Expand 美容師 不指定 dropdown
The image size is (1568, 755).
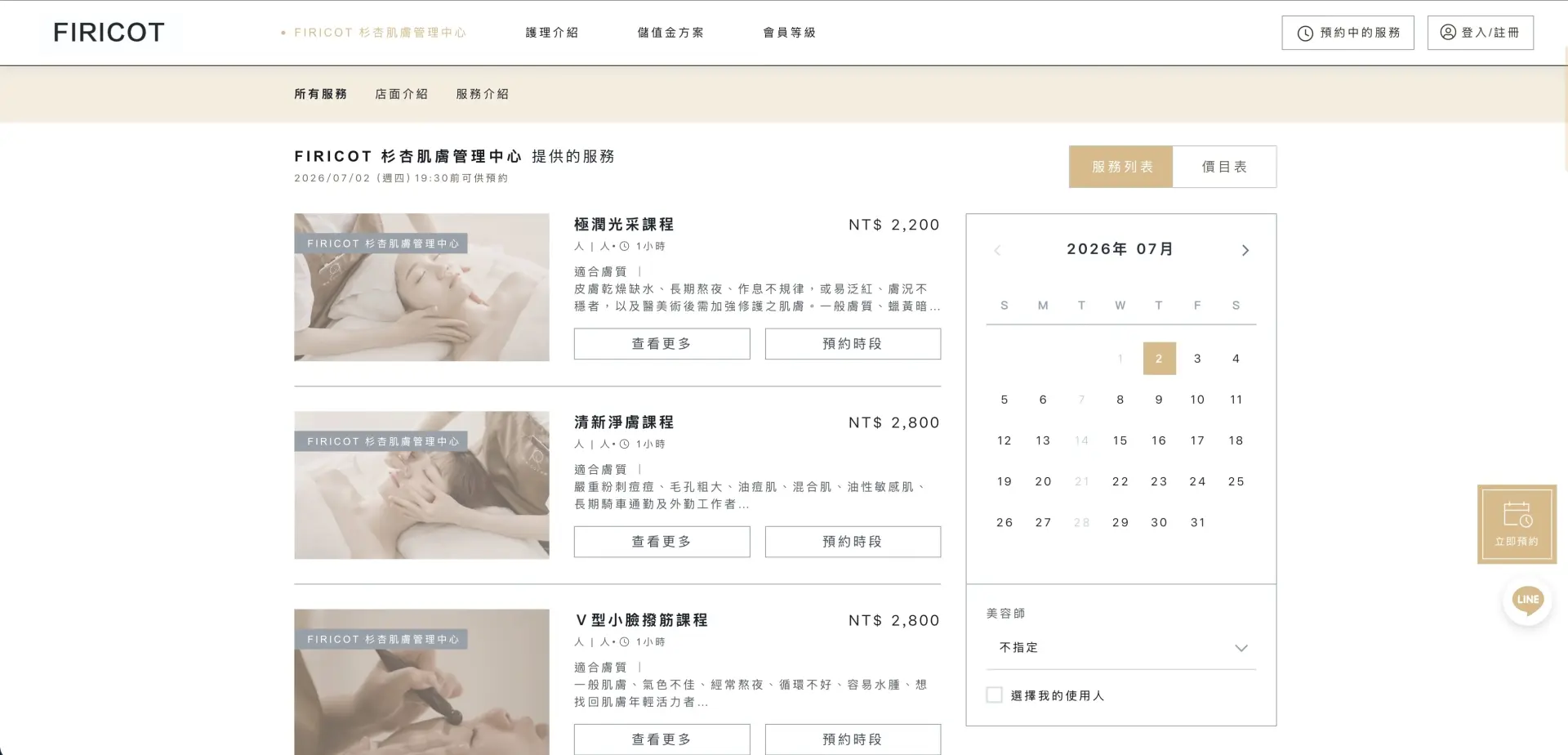tap(1120, 648)
